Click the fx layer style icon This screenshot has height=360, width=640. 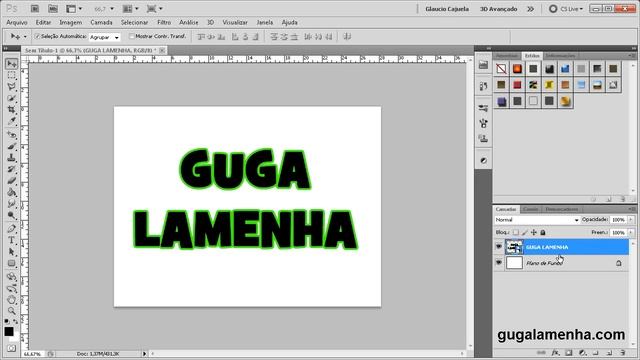pos(555,353)
